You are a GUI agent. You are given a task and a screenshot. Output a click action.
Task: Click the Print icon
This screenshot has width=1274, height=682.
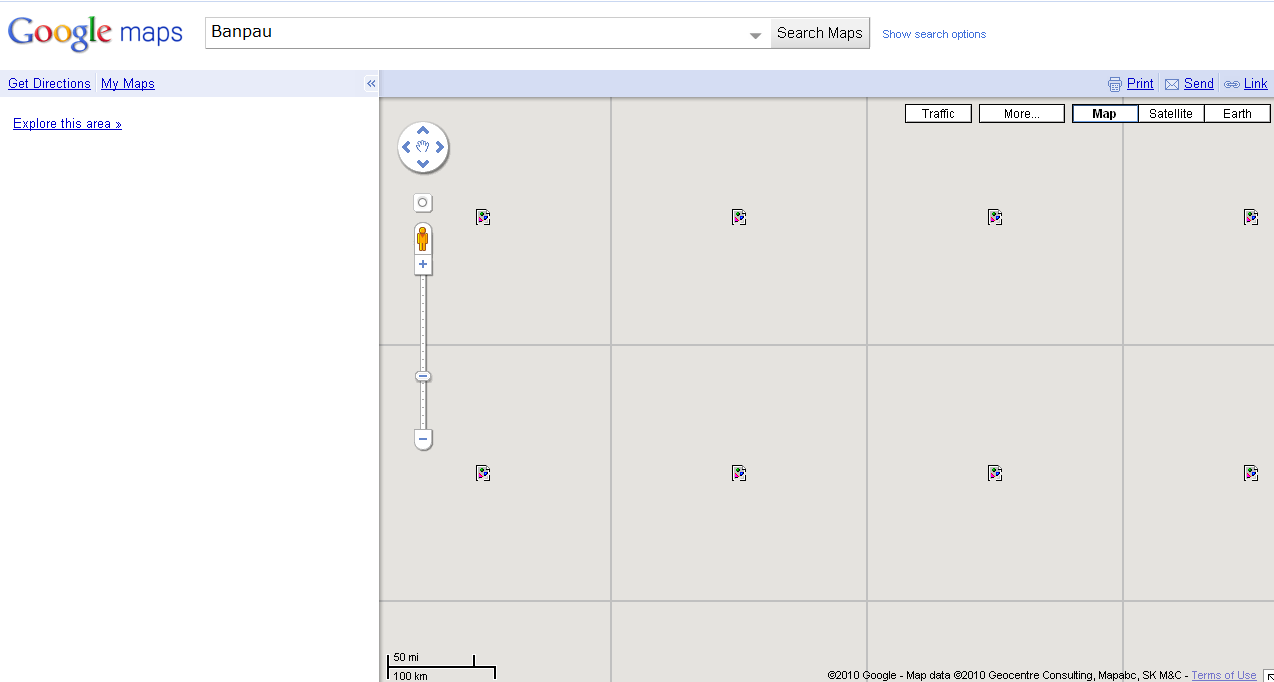point(1115,84)
